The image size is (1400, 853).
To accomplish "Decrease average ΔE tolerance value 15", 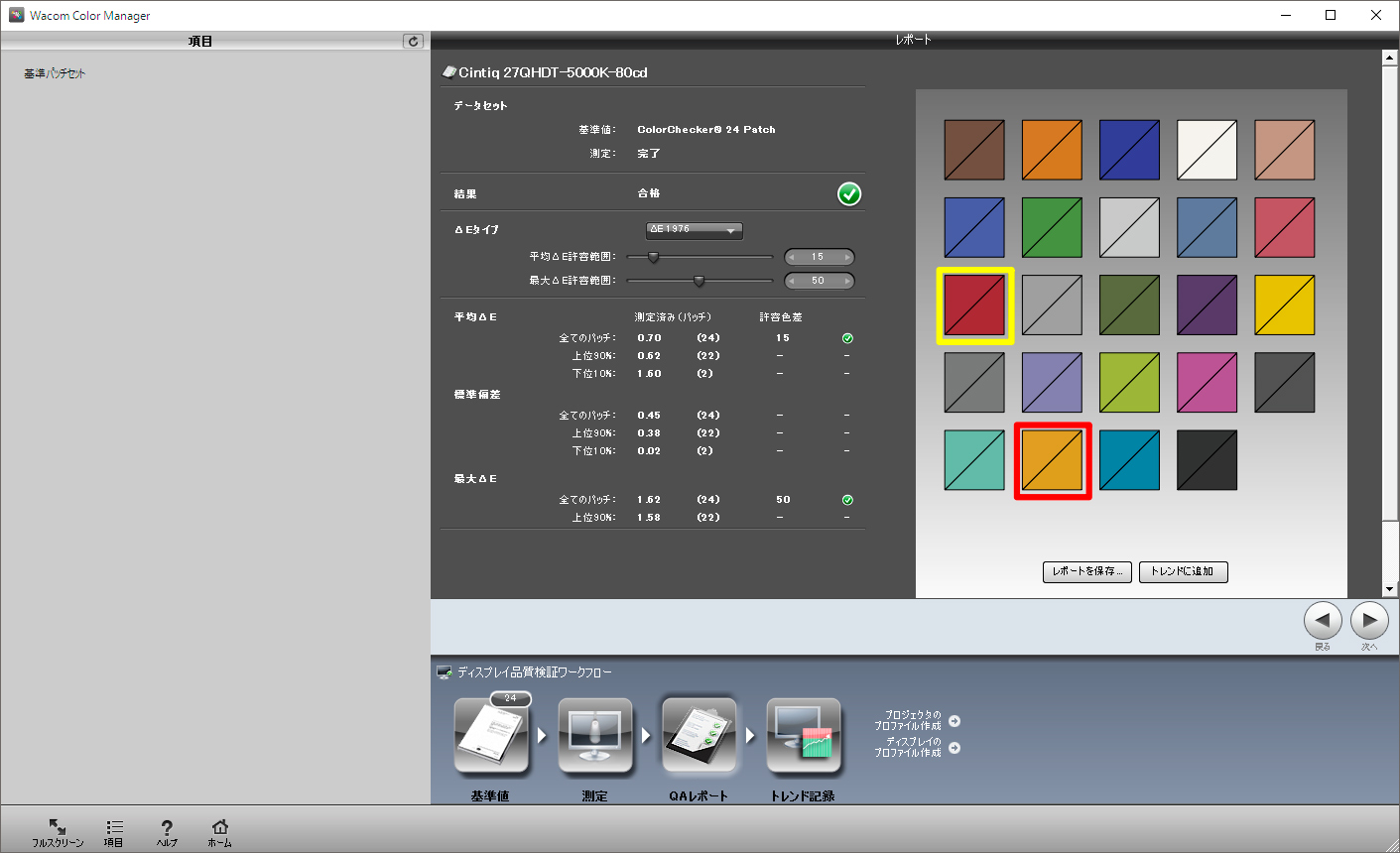I will pyautogui.click(x=792, y=257).
